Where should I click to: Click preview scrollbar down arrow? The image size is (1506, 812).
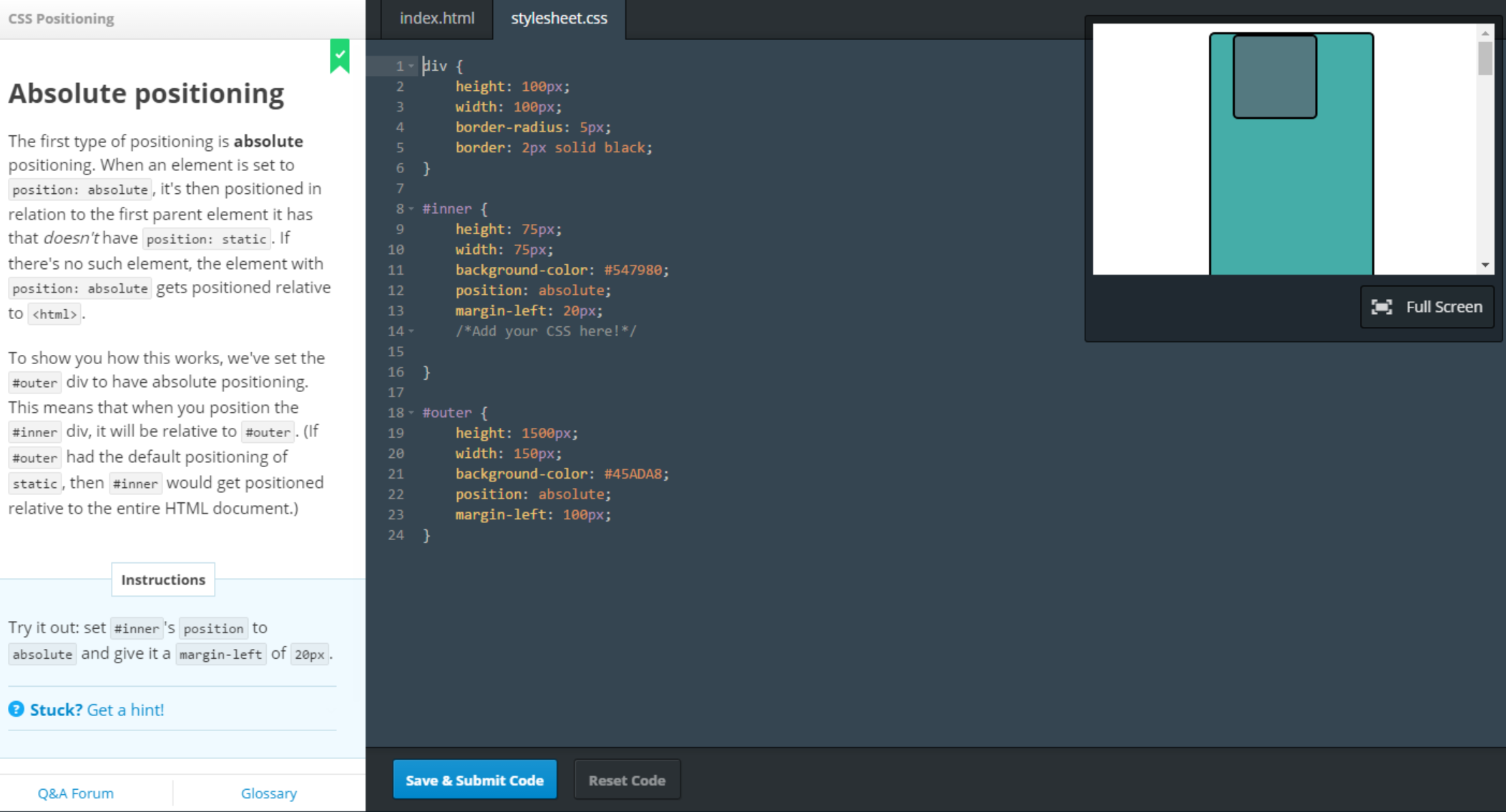tap(1485, 265)
